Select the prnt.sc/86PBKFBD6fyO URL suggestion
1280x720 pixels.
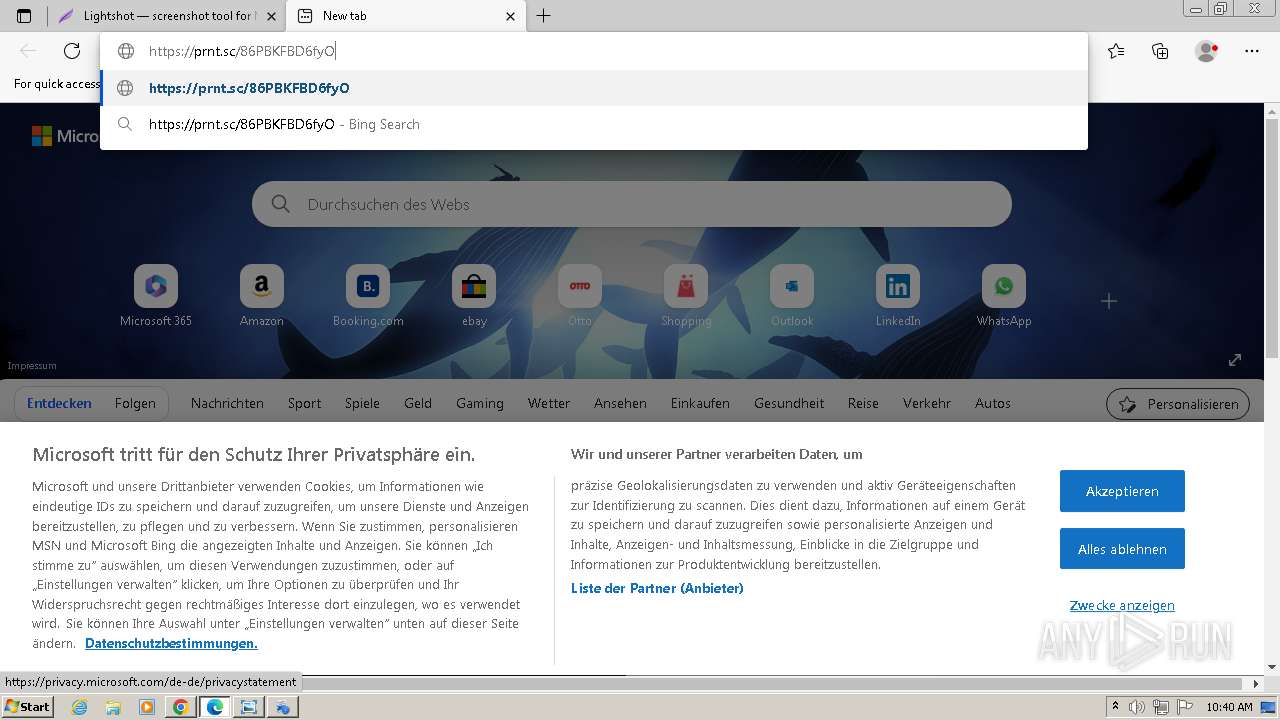pyautogui.click(x=594, y=88)
